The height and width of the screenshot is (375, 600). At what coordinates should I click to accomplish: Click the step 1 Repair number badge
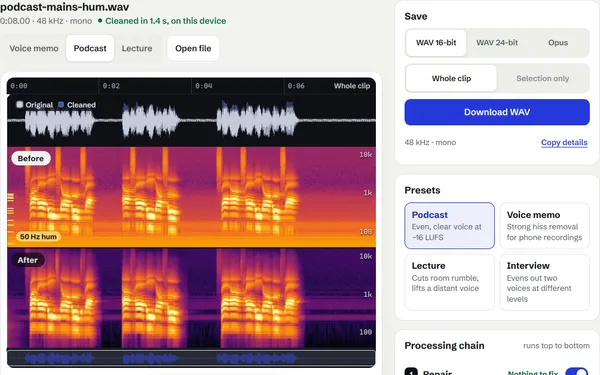pos(411,372)
